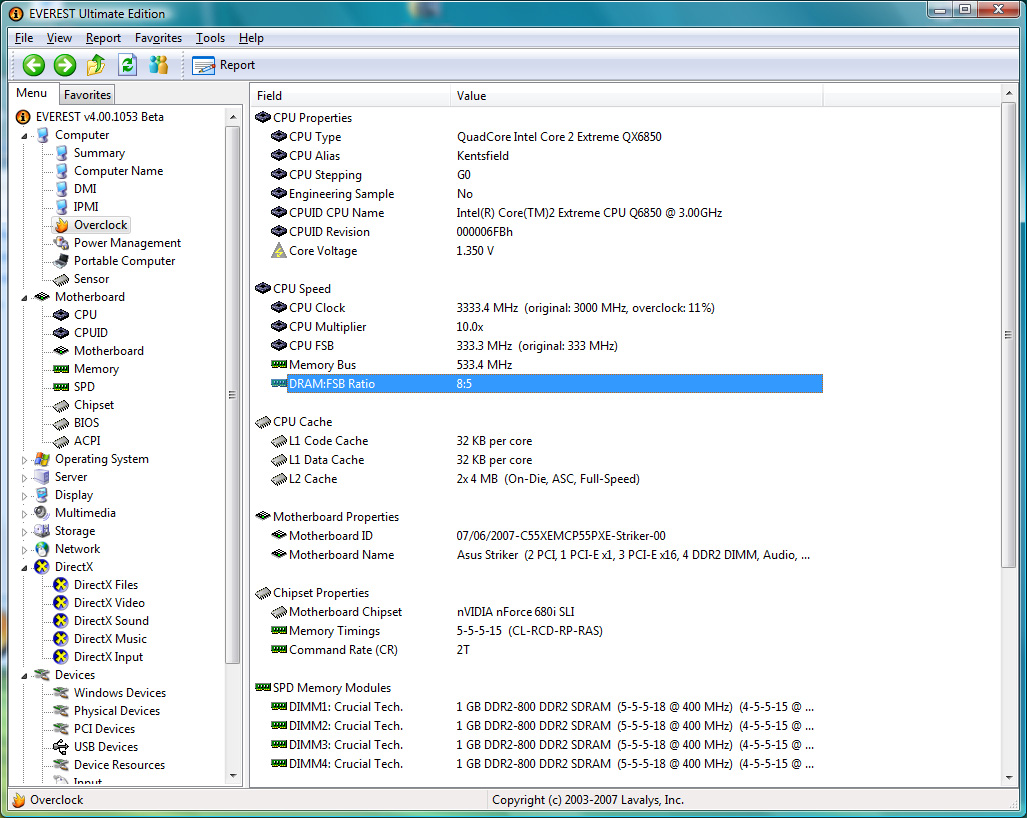Click the CPU Cache section icon

pos(263,422)
